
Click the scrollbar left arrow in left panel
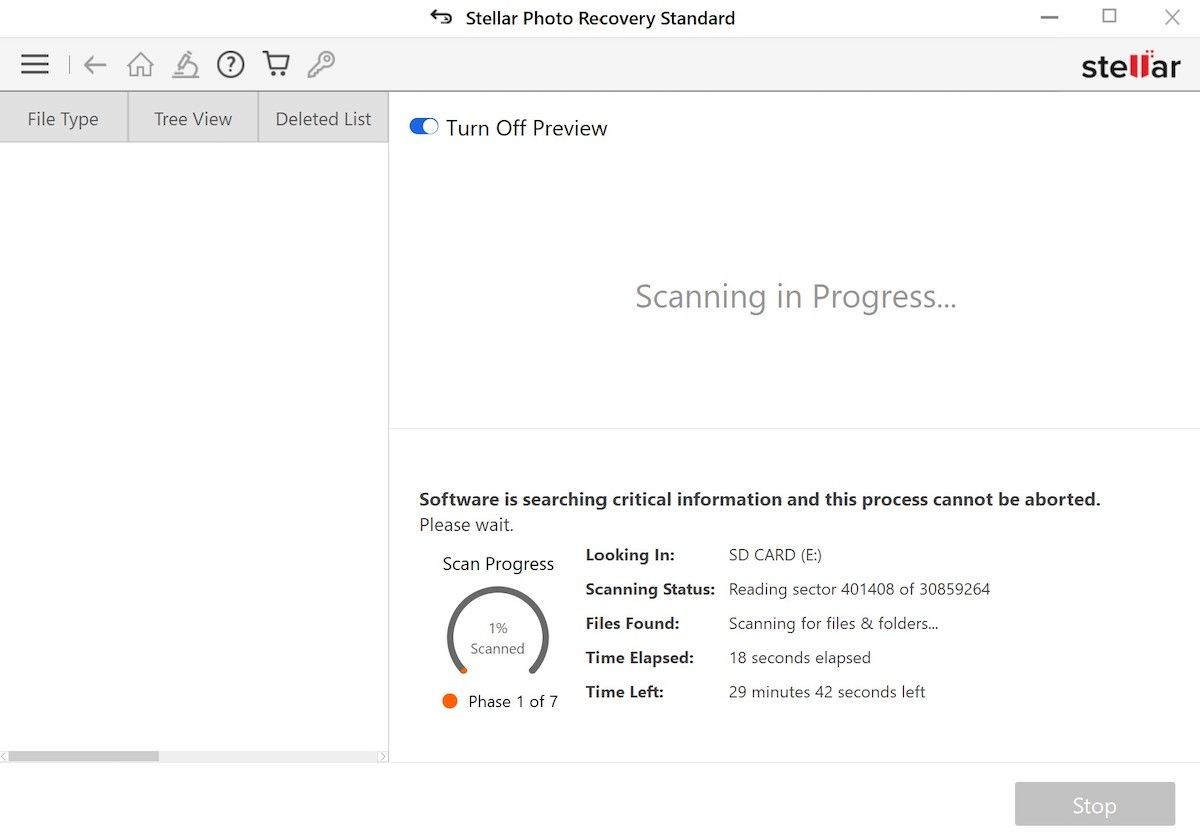(x=4, y=757)
